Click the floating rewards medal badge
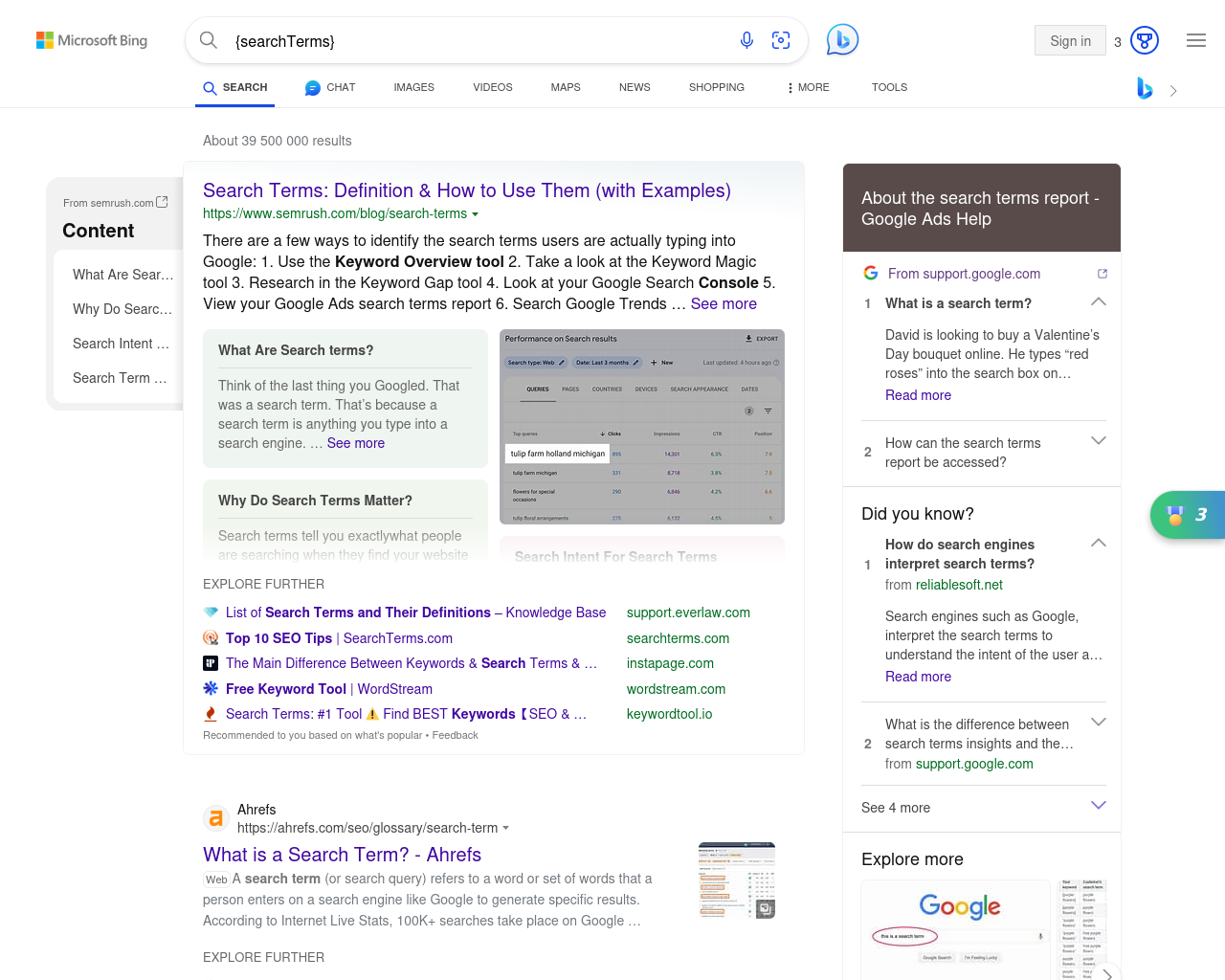 point(1188,515)
